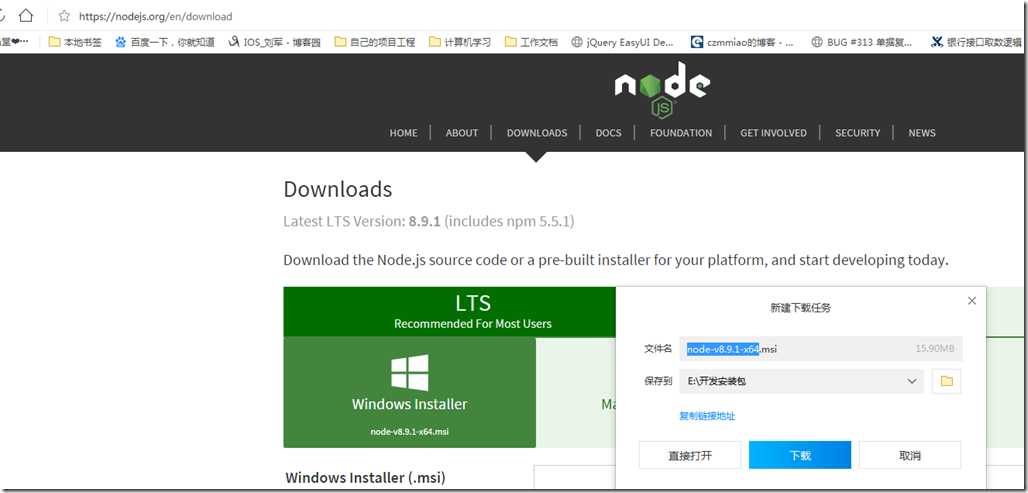The height and width of the screenshot is (493, 1028).
Task: Browse folders with the folder icon button
Action: pos(946,381)
